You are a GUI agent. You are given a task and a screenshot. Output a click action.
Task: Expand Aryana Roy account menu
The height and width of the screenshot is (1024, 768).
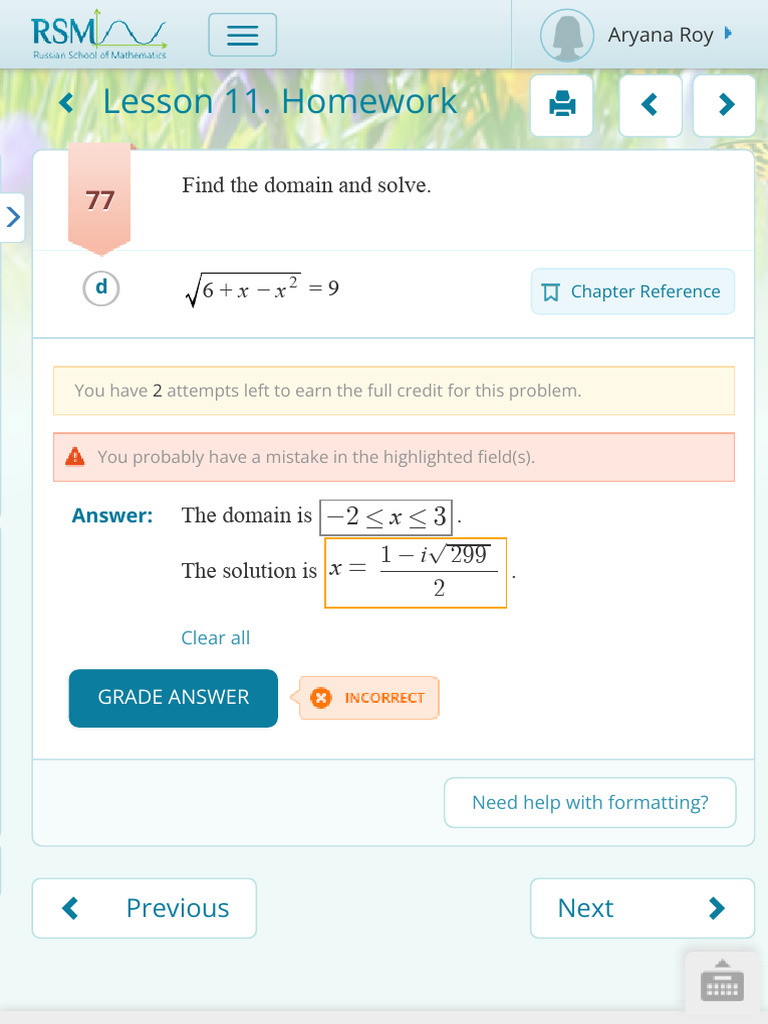pyautogui.click(x=728, y=33)
